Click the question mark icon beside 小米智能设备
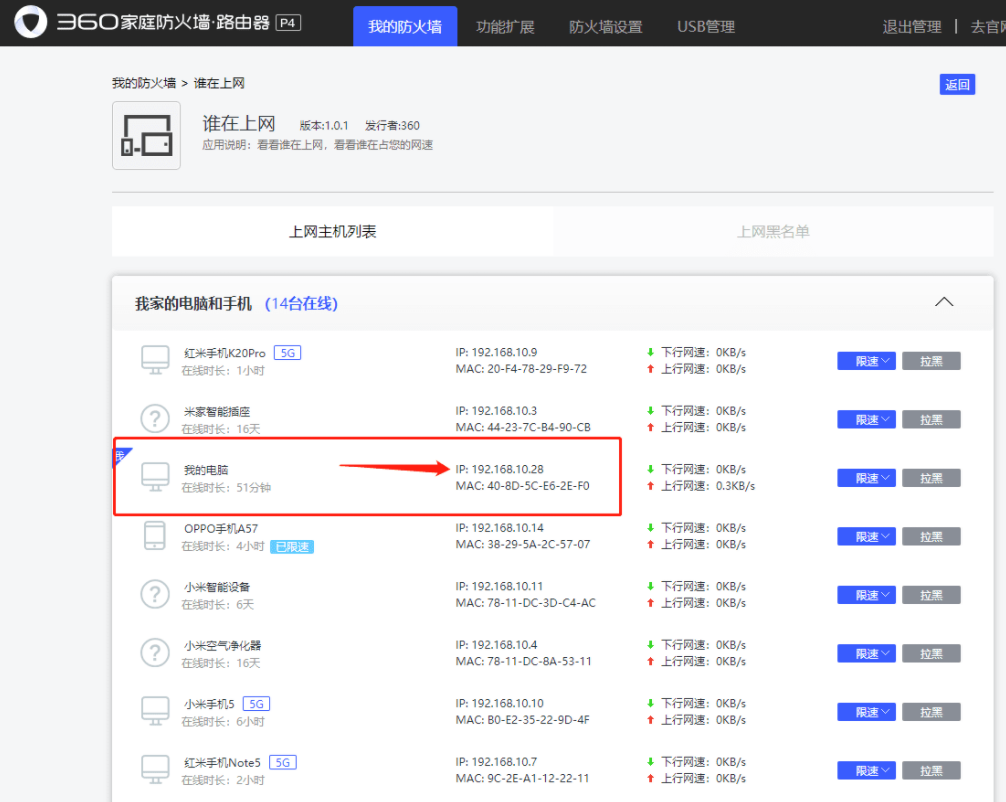The width and height of the screenshot is (1006, 802). (x=154, y=594)
